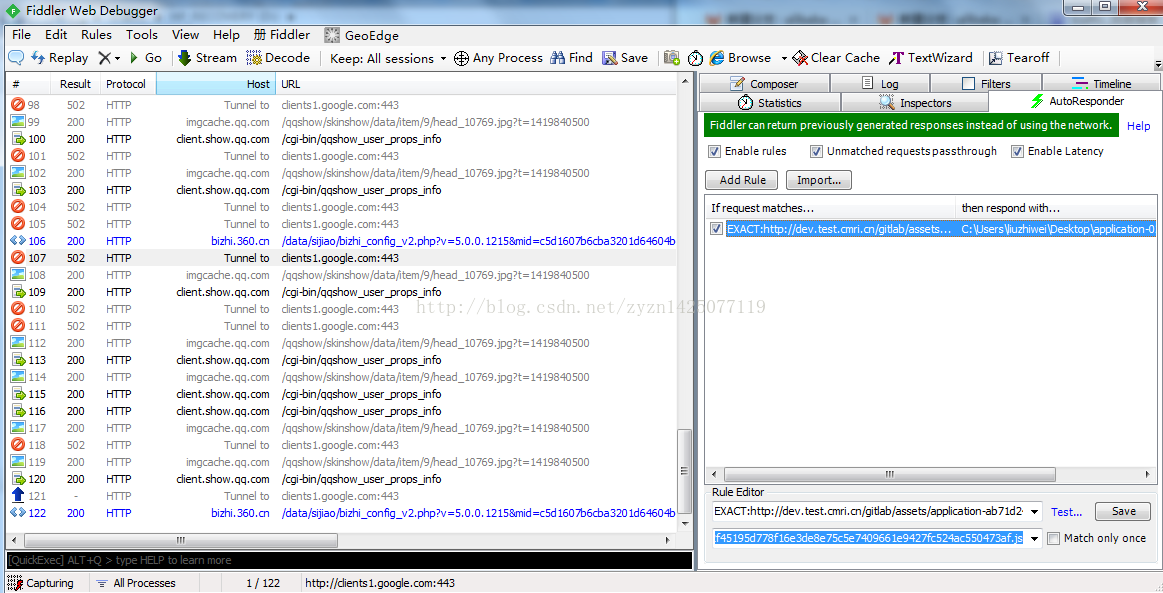The image size is (1163, 593).
Task: Switch to the Filters tab
Action: [x=986, y=84]
